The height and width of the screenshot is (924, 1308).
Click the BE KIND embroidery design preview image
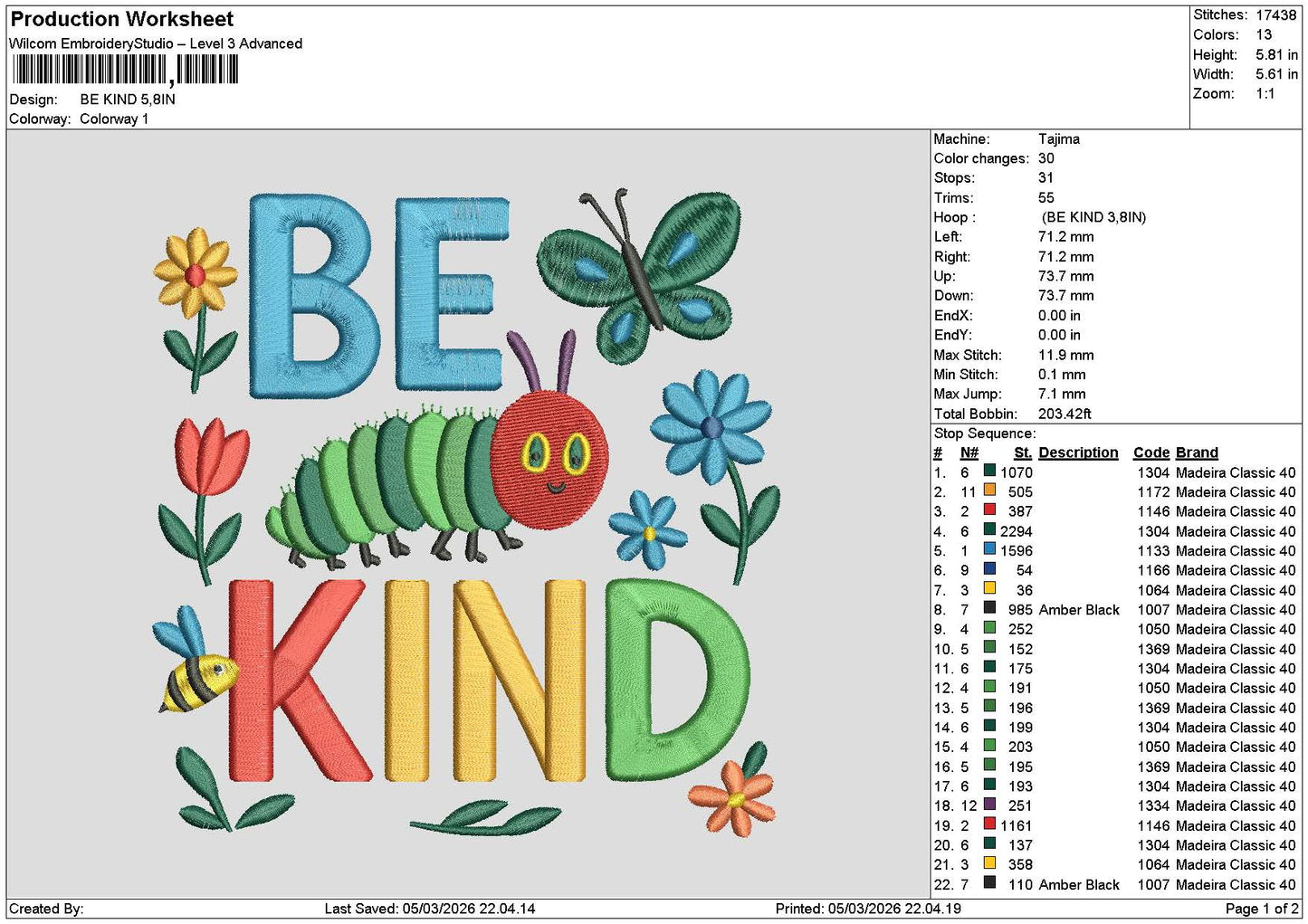466,514
